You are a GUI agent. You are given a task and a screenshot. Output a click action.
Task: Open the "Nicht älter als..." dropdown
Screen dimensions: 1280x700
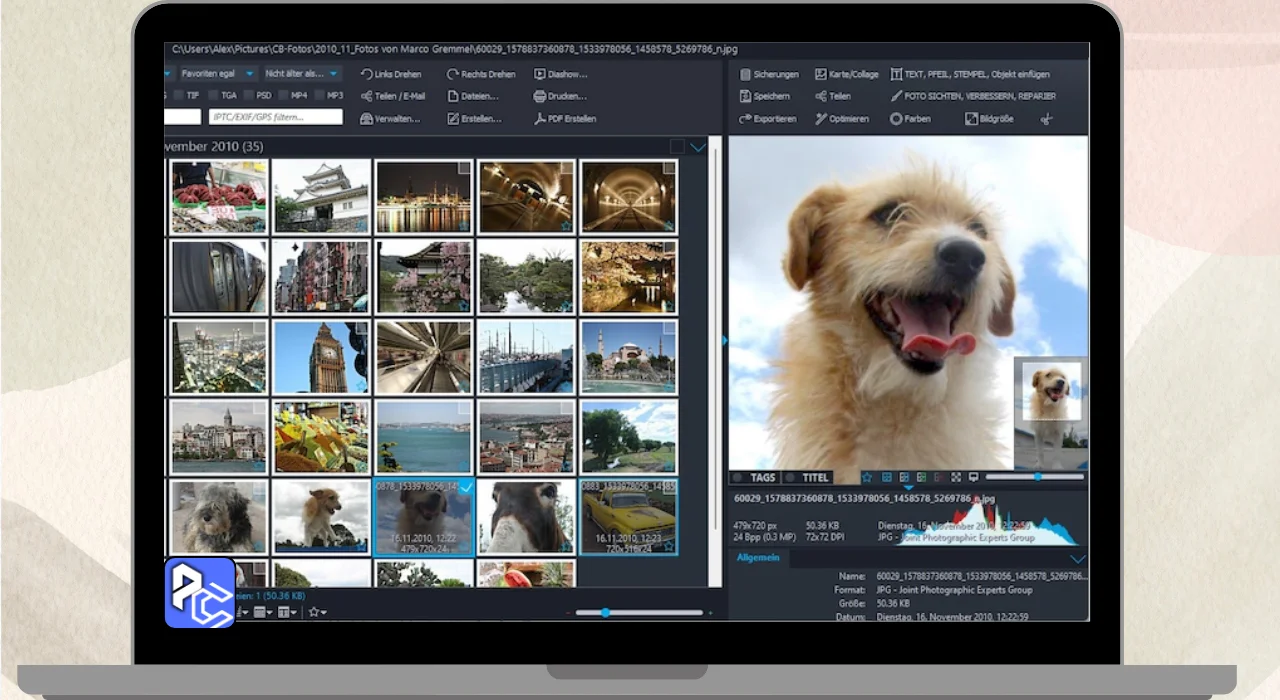point(301,74)
